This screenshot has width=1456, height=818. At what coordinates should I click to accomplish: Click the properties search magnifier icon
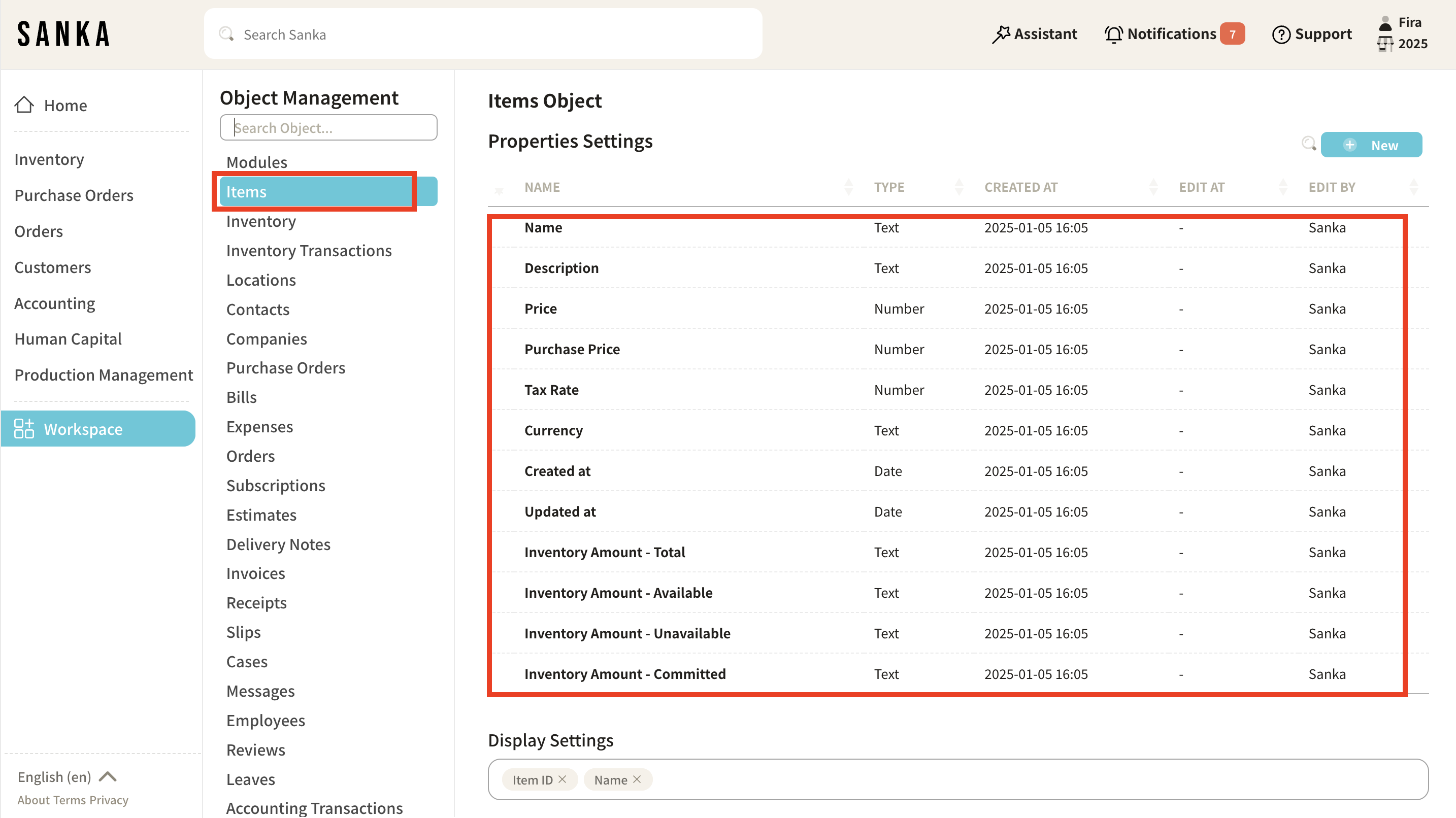1308,144
